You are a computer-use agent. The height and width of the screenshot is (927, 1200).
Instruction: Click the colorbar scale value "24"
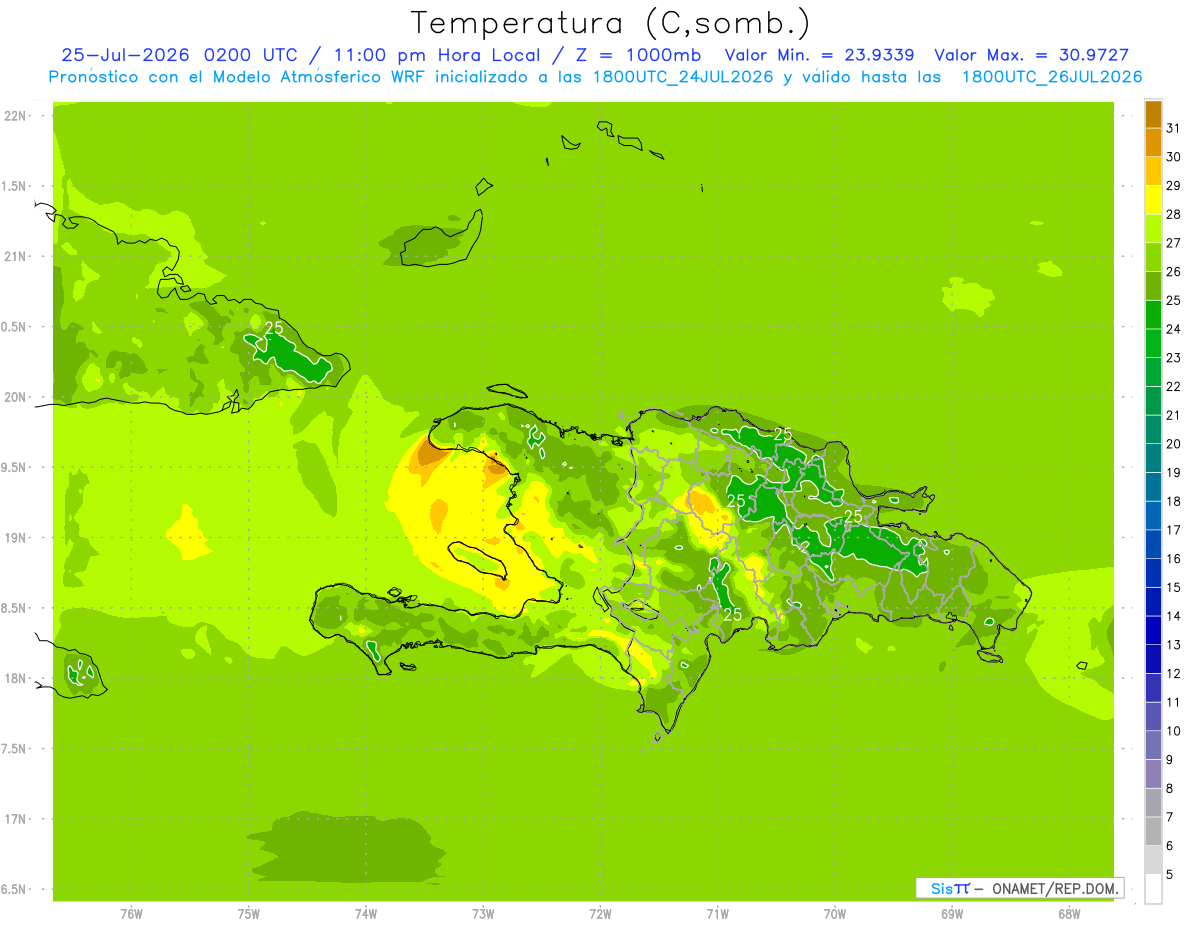[x=1174, y=329]
